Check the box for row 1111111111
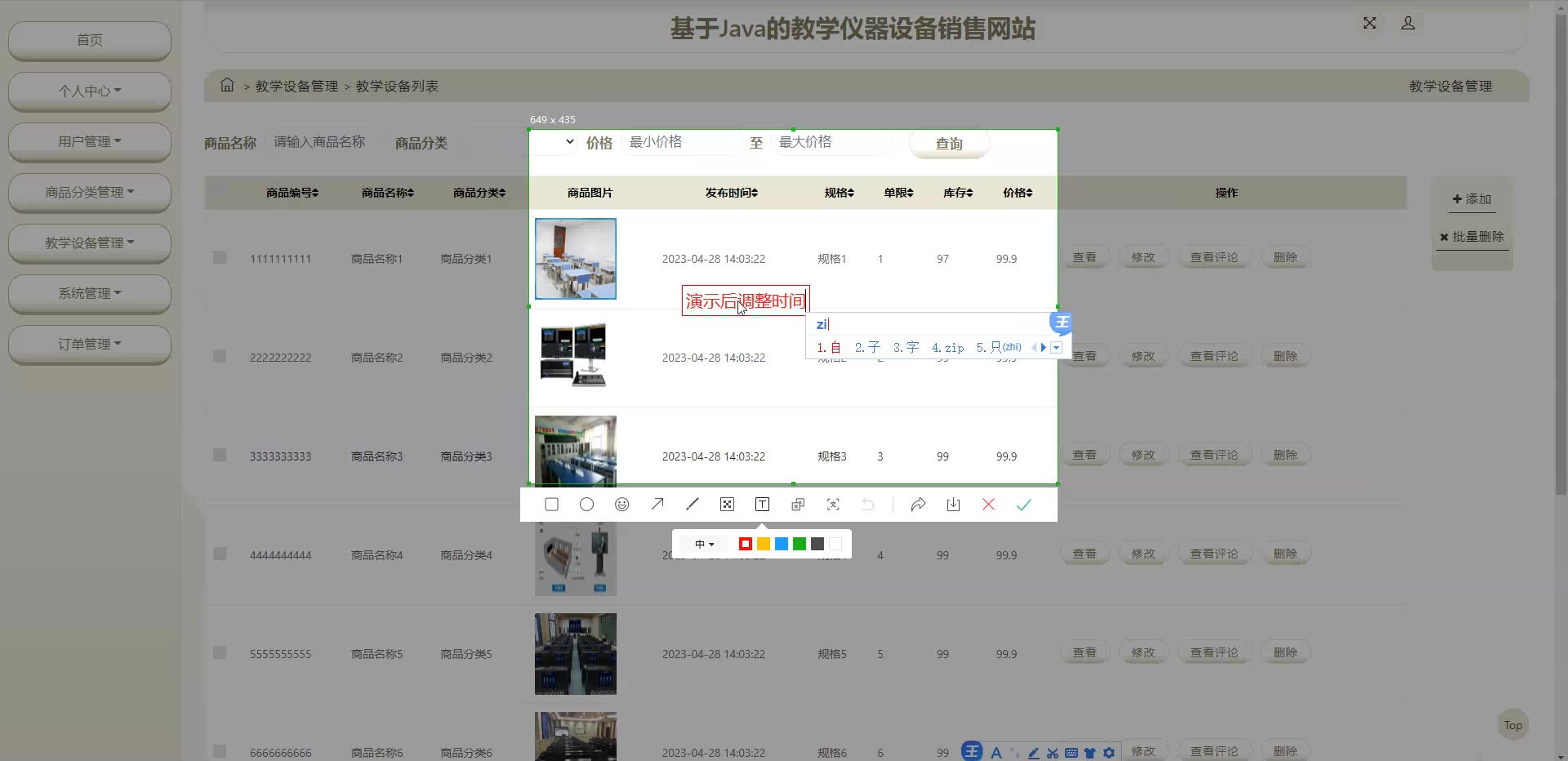Image resolution: width=1568 pixels, height=761 pixels. pyautogui.click(x=220, y=257)
